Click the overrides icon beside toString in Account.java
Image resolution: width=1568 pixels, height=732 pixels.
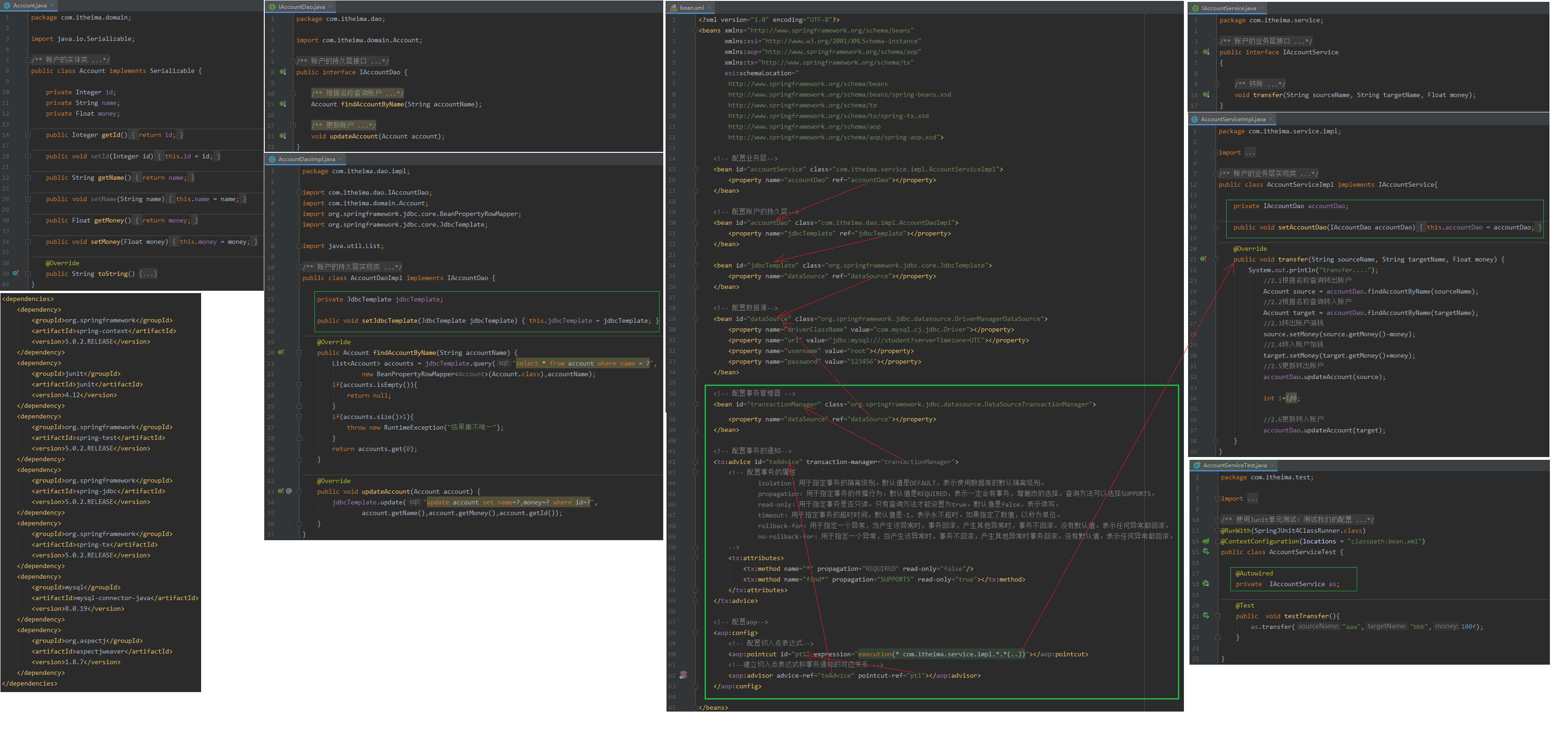(15, 274)
